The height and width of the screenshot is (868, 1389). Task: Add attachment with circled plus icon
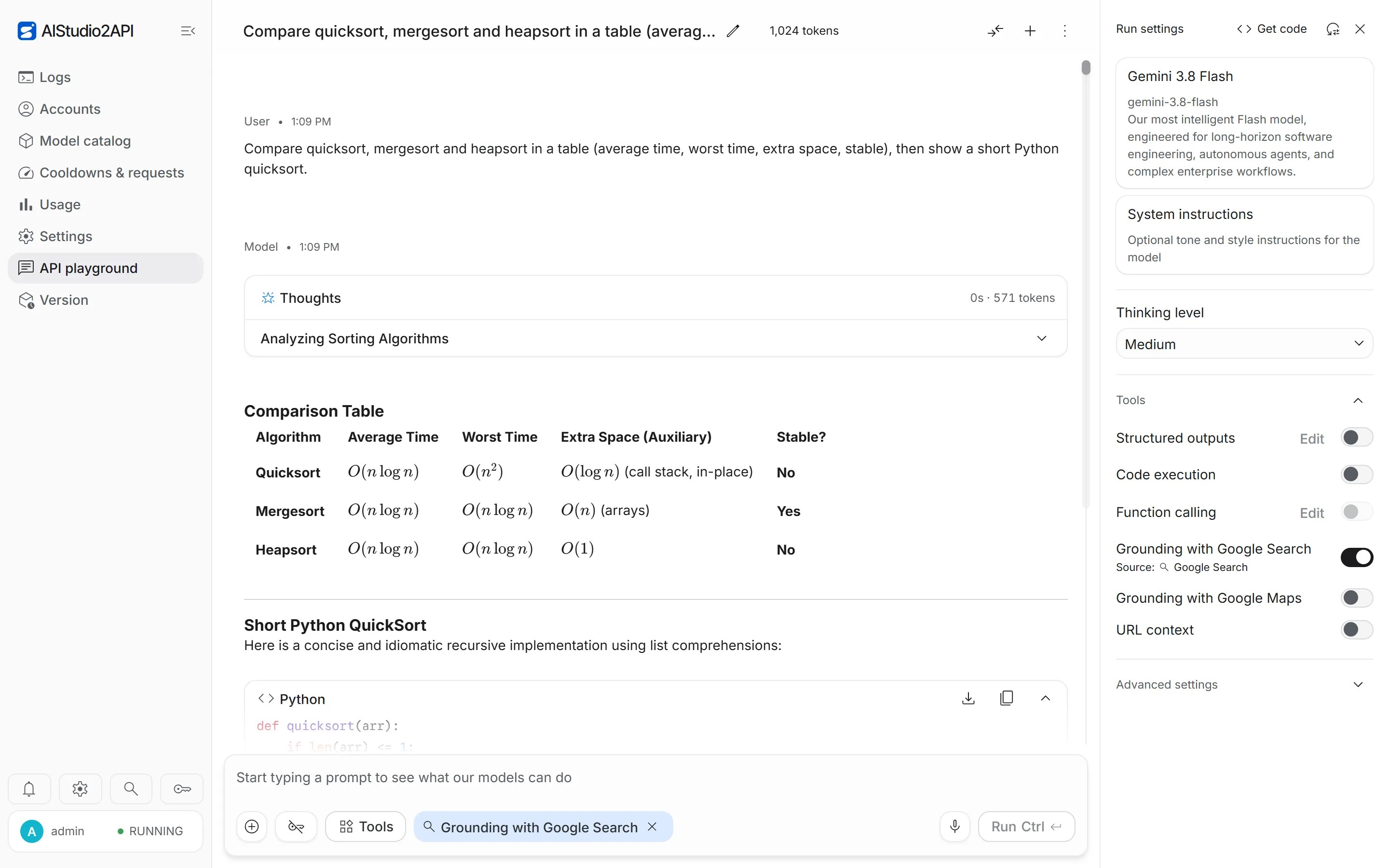pyautogui.click(x=252, y=827)
